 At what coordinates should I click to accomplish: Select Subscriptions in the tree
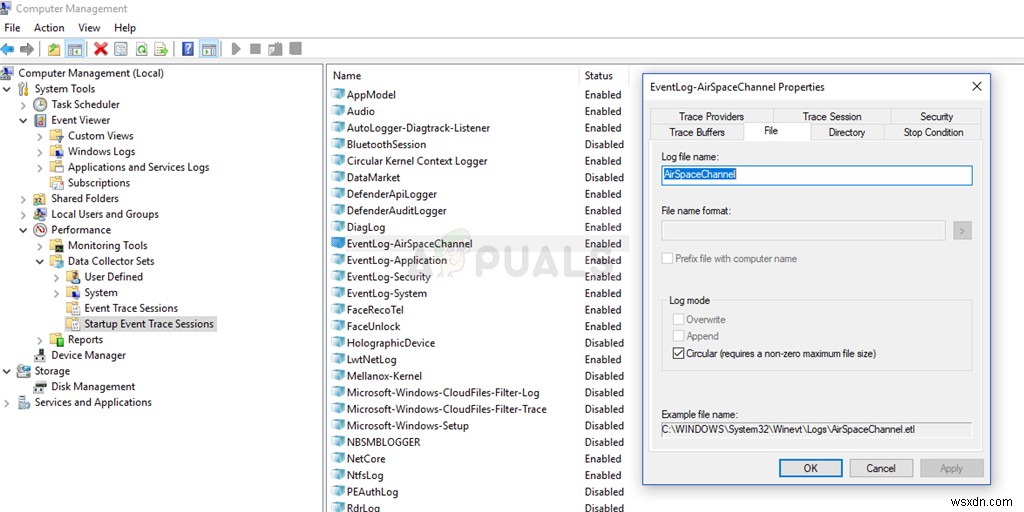99,183
